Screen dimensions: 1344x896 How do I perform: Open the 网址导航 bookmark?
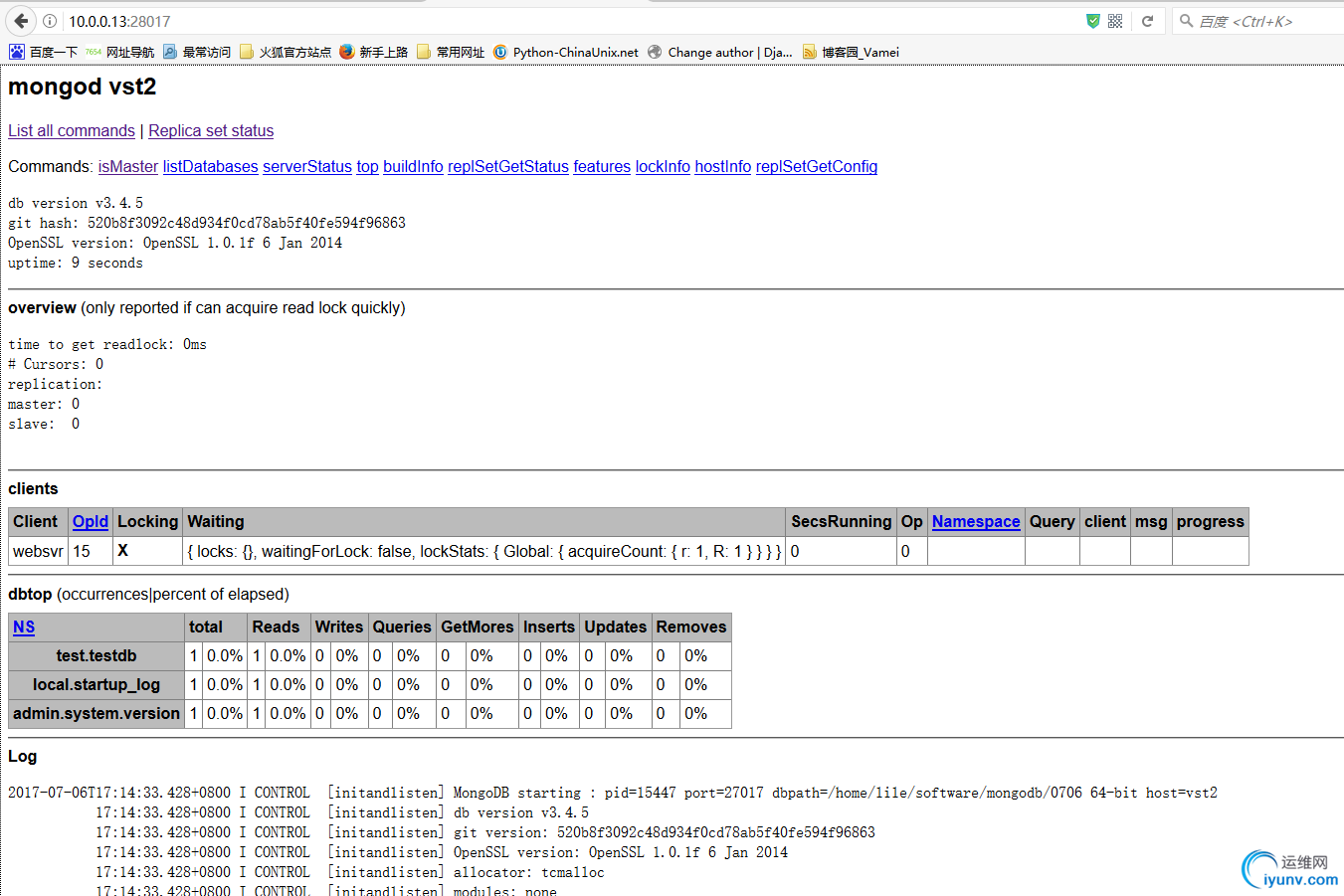click(120, 52)
